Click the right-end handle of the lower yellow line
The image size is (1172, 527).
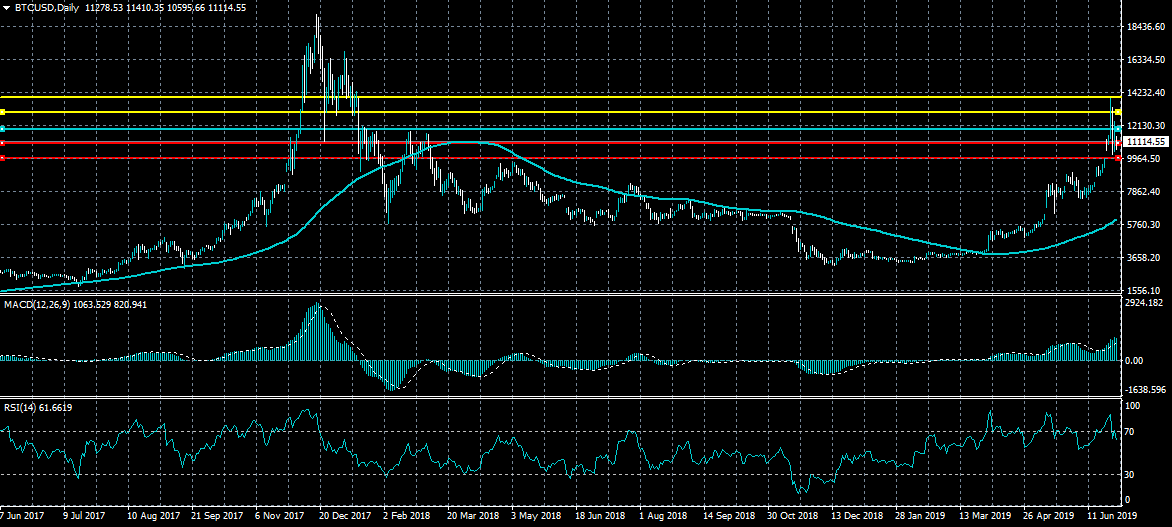click(x=1117, y=112)
